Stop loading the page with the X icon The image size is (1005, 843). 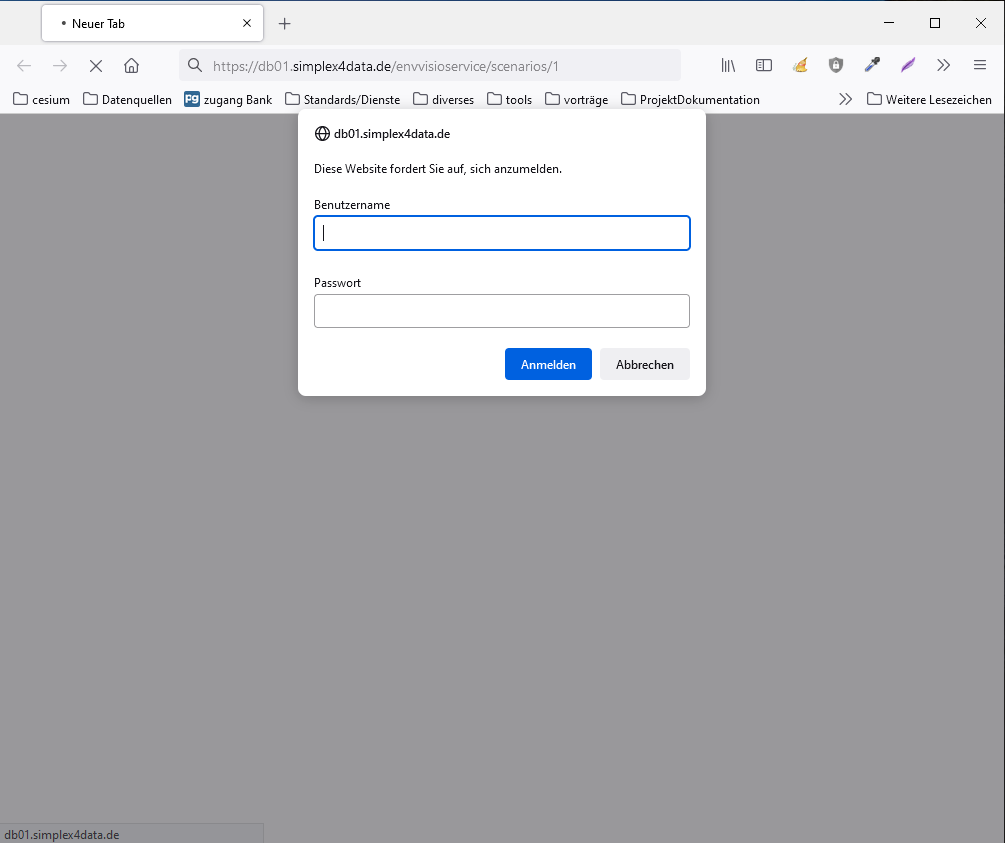coord(95,65)
